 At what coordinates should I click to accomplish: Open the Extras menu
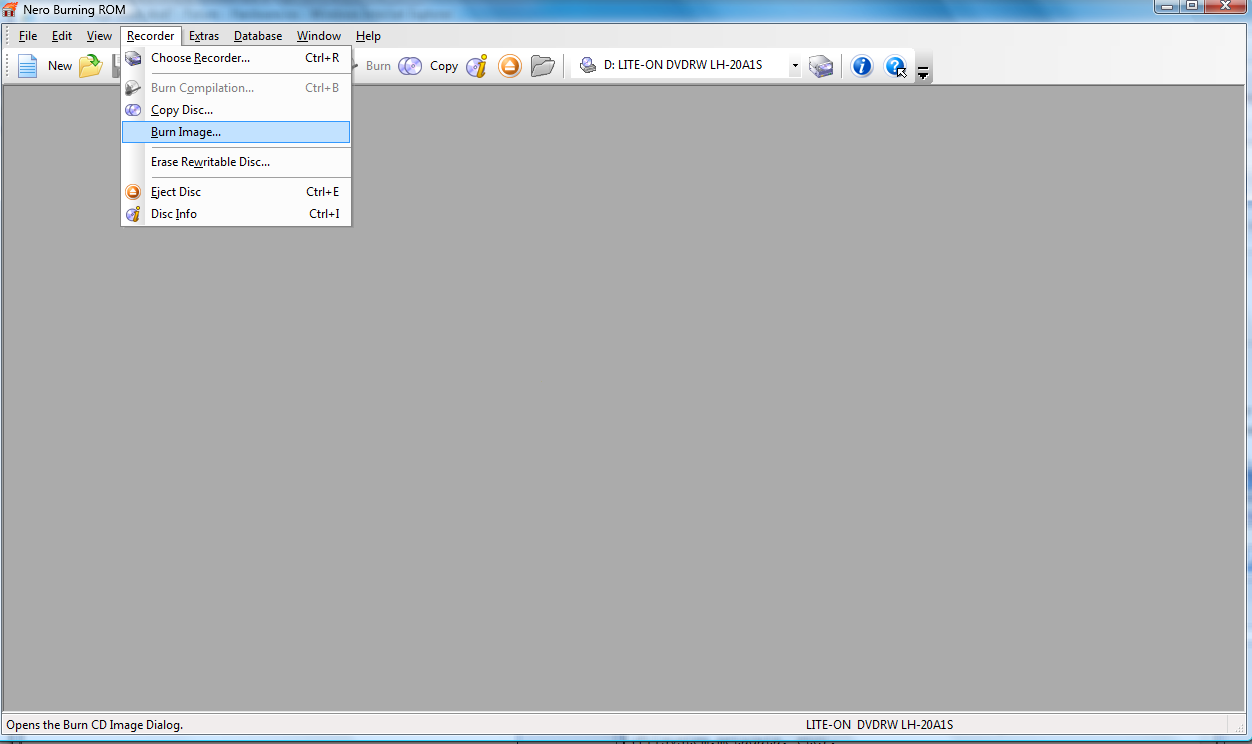[204, 36]
